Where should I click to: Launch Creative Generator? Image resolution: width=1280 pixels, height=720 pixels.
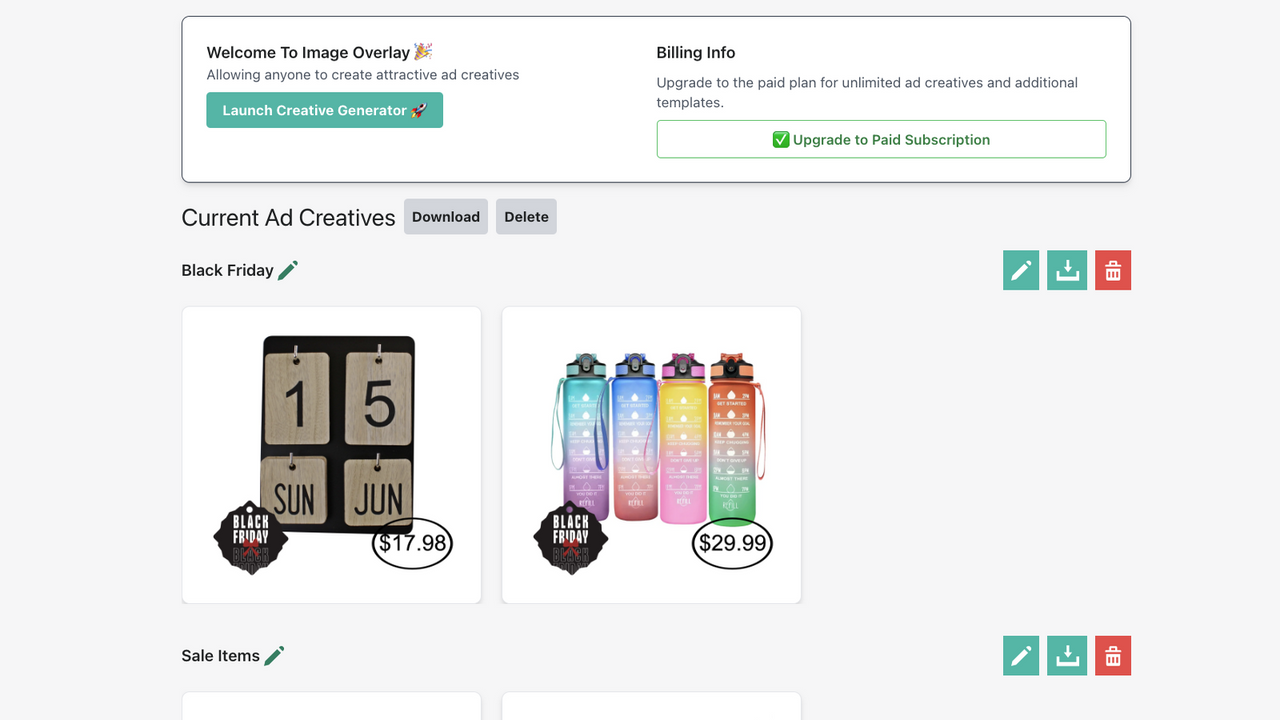(x=324, y=110)
